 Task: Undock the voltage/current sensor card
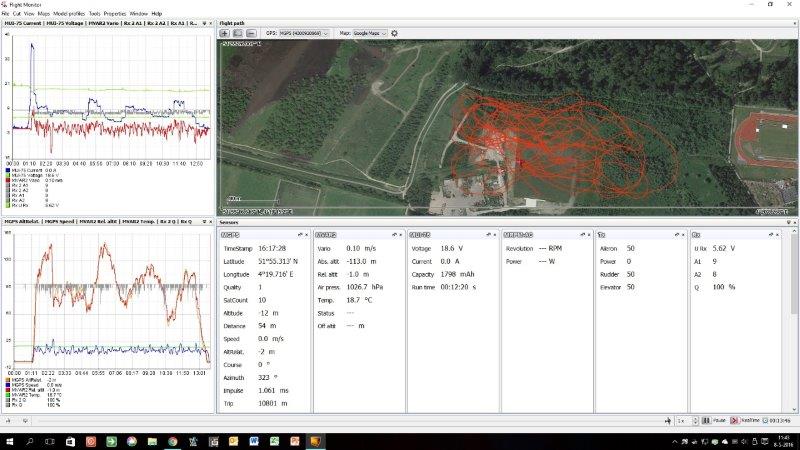488,235
